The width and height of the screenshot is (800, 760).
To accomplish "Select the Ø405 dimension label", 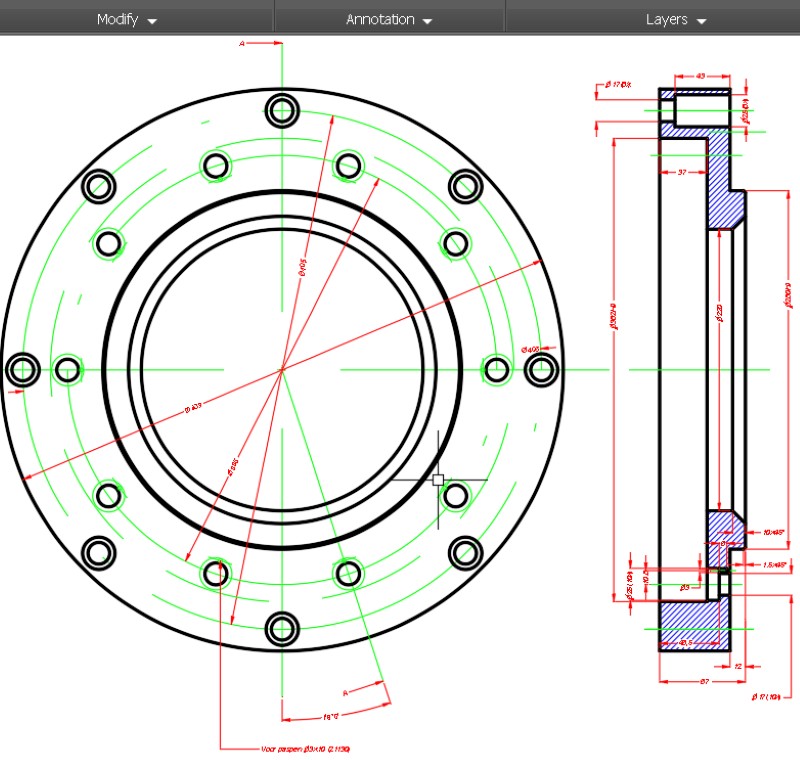I will (531, 349).
